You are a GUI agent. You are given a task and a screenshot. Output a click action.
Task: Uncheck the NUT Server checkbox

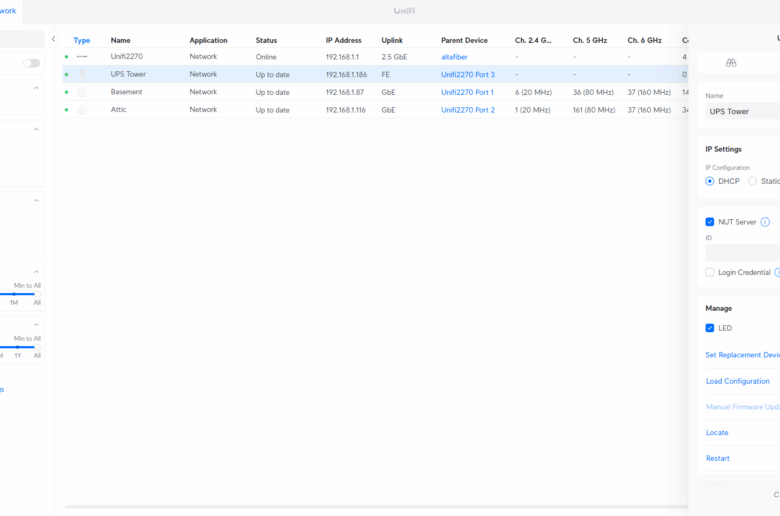(x=710, y=222)
